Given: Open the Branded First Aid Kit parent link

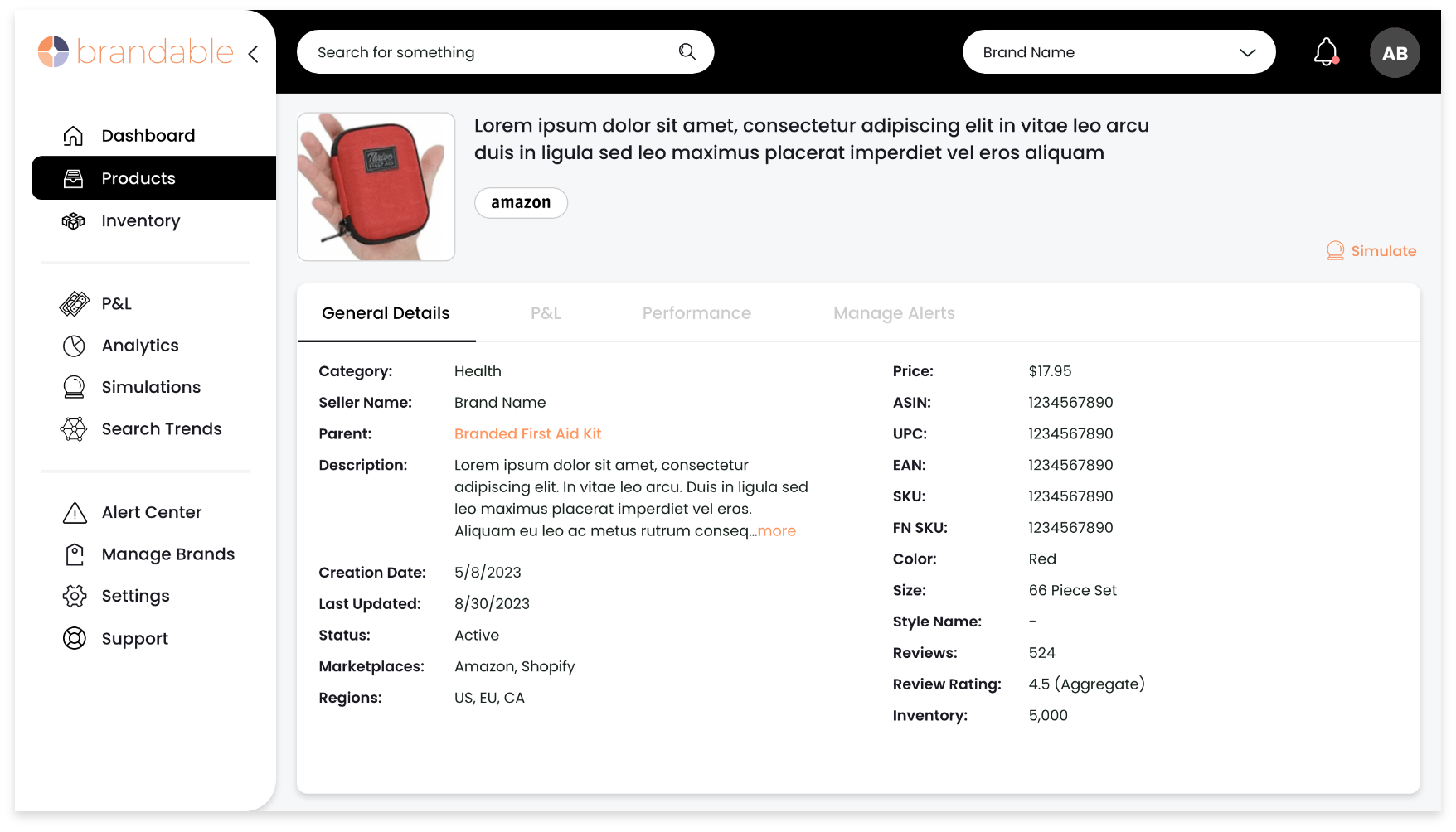Looking at the screenshot, I should [527, 434].
